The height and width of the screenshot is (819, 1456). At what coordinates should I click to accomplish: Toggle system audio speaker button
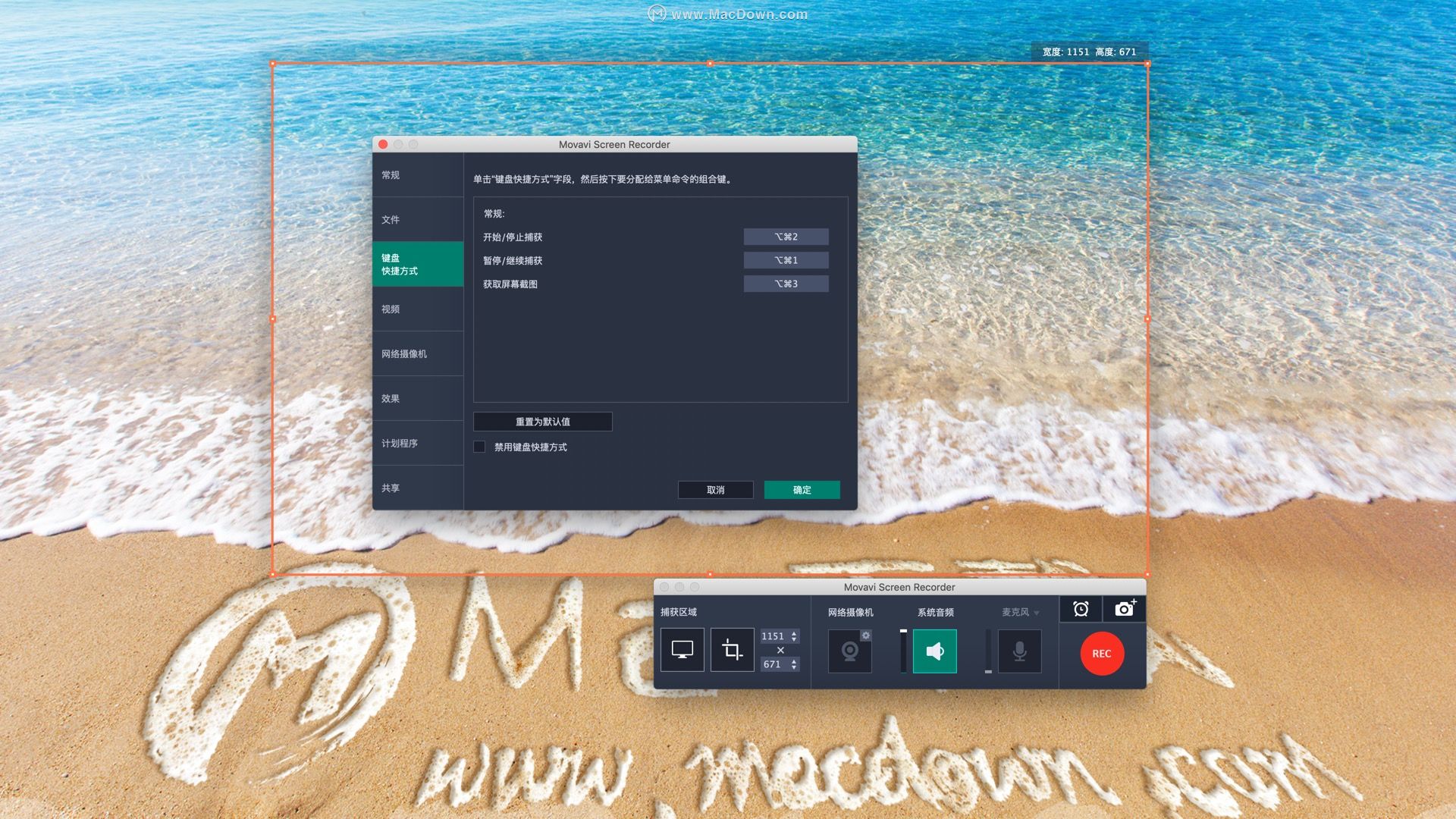934,651
